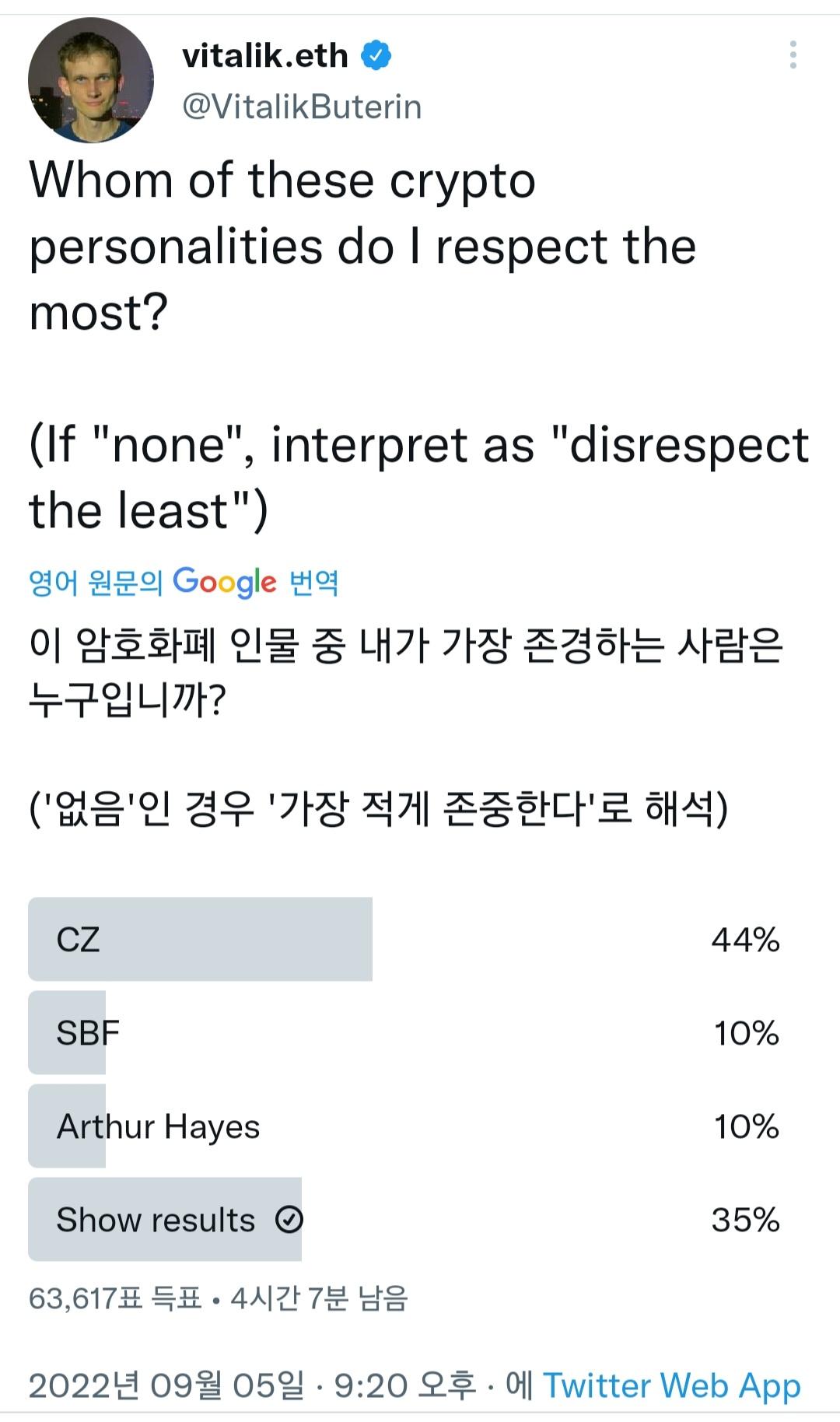Tap the blue verified badge

tap(376, 55)
